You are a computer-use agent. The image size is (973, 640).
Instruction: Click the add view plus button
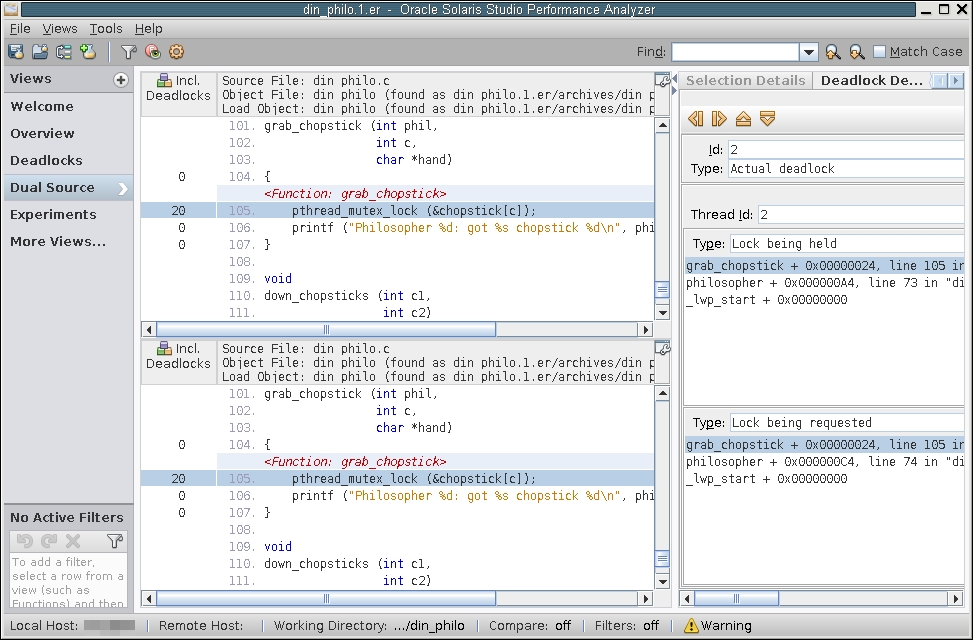[x=121, y=80]
